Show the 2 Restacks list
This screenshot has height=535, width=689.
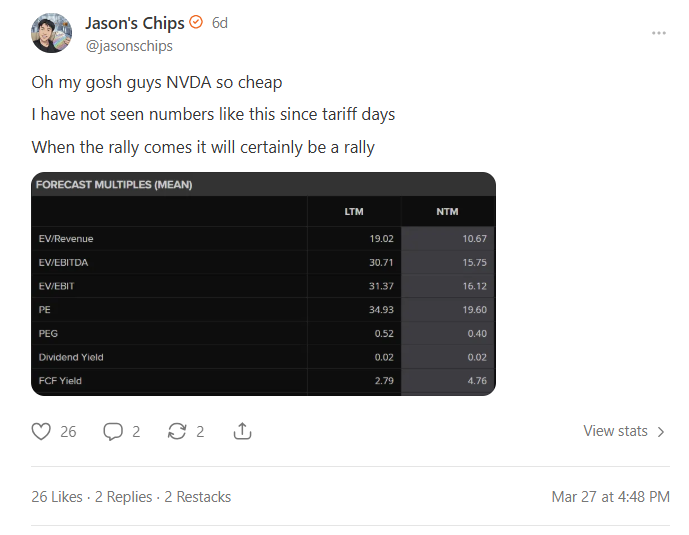(x=198, y=497)
